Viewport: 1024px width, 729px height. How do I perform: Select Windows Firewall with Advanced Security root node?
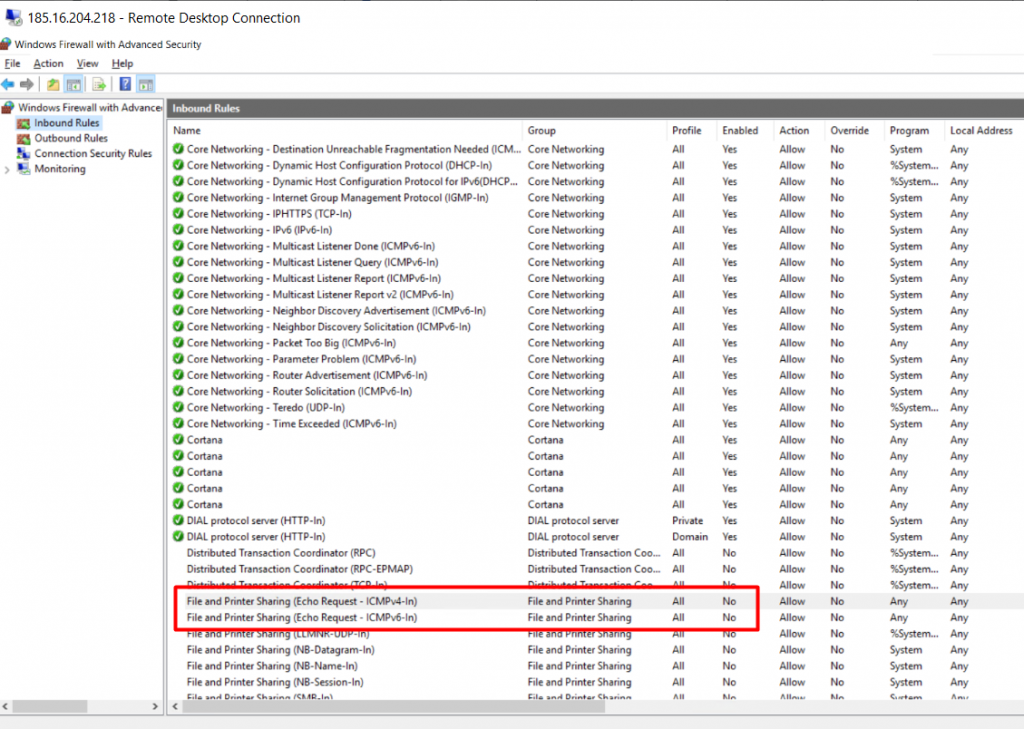pos(85,108)
